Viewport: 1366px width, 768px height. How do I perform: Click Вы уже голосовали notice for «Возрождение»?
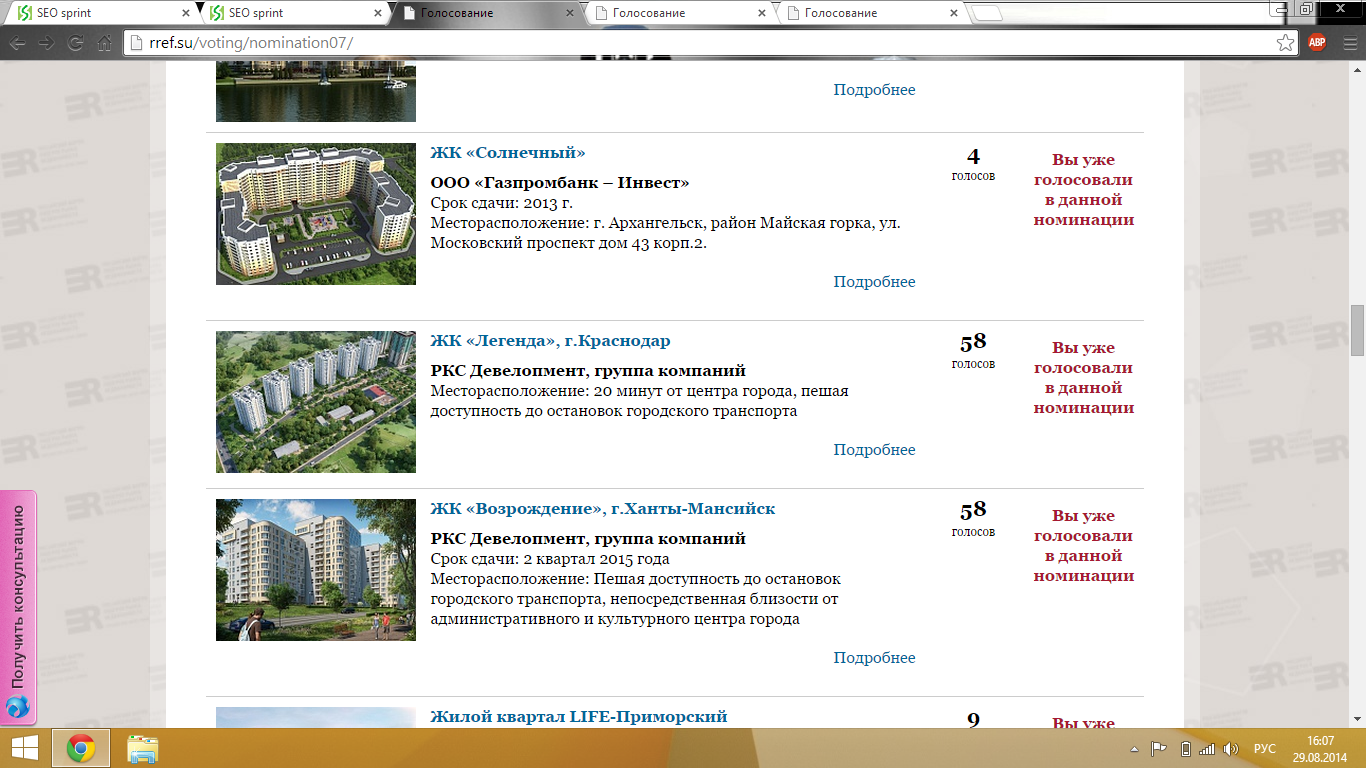(1084, 546)
